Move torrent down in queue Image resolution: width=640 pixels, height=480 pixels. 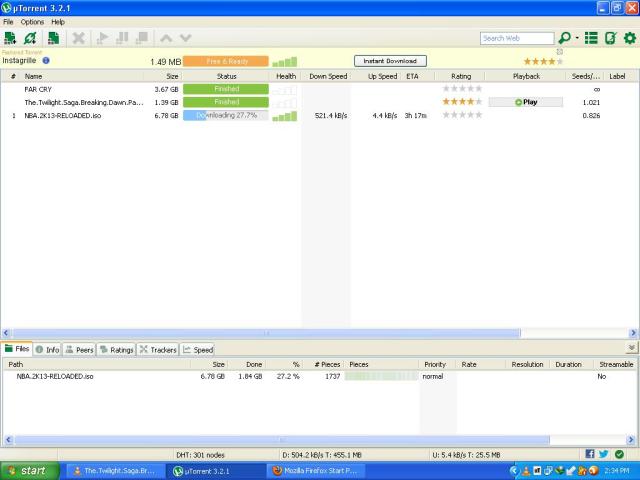pyautogui.click(x=186, y=38)
